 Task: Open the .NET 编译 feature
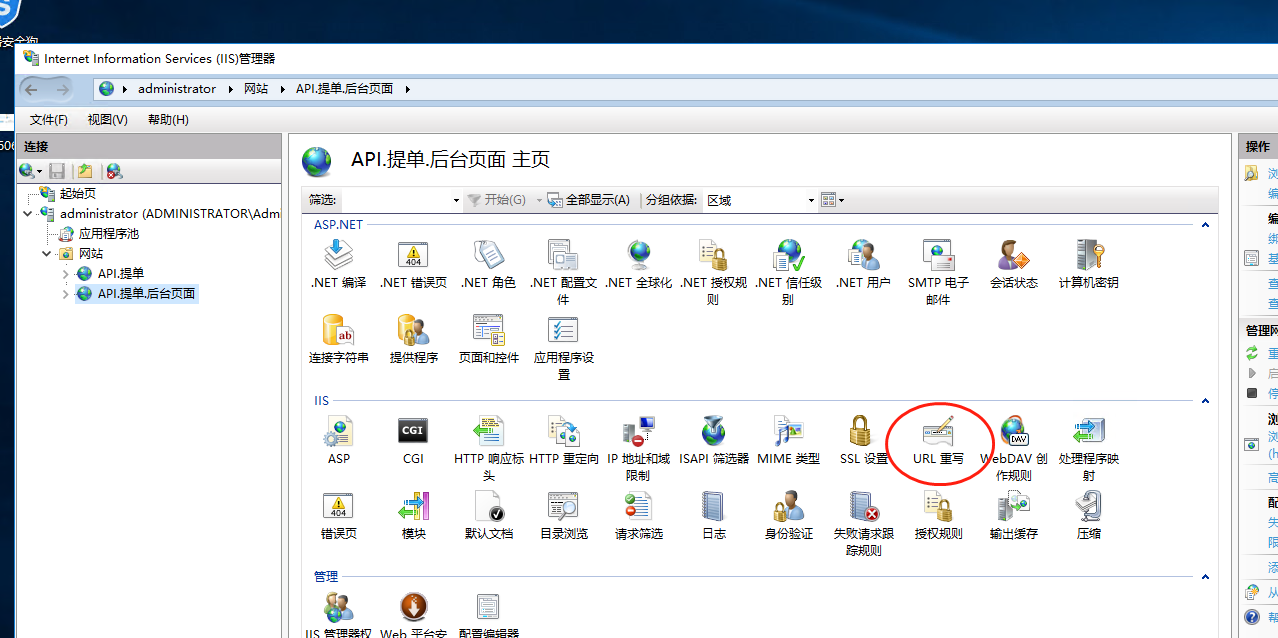coord(338,264)
